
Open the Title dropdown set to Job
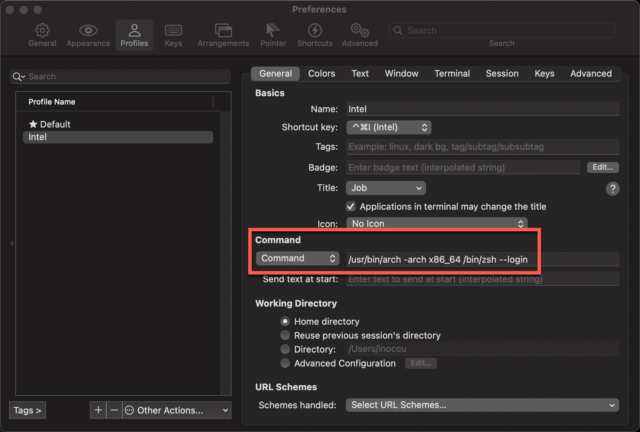(385, 188)
